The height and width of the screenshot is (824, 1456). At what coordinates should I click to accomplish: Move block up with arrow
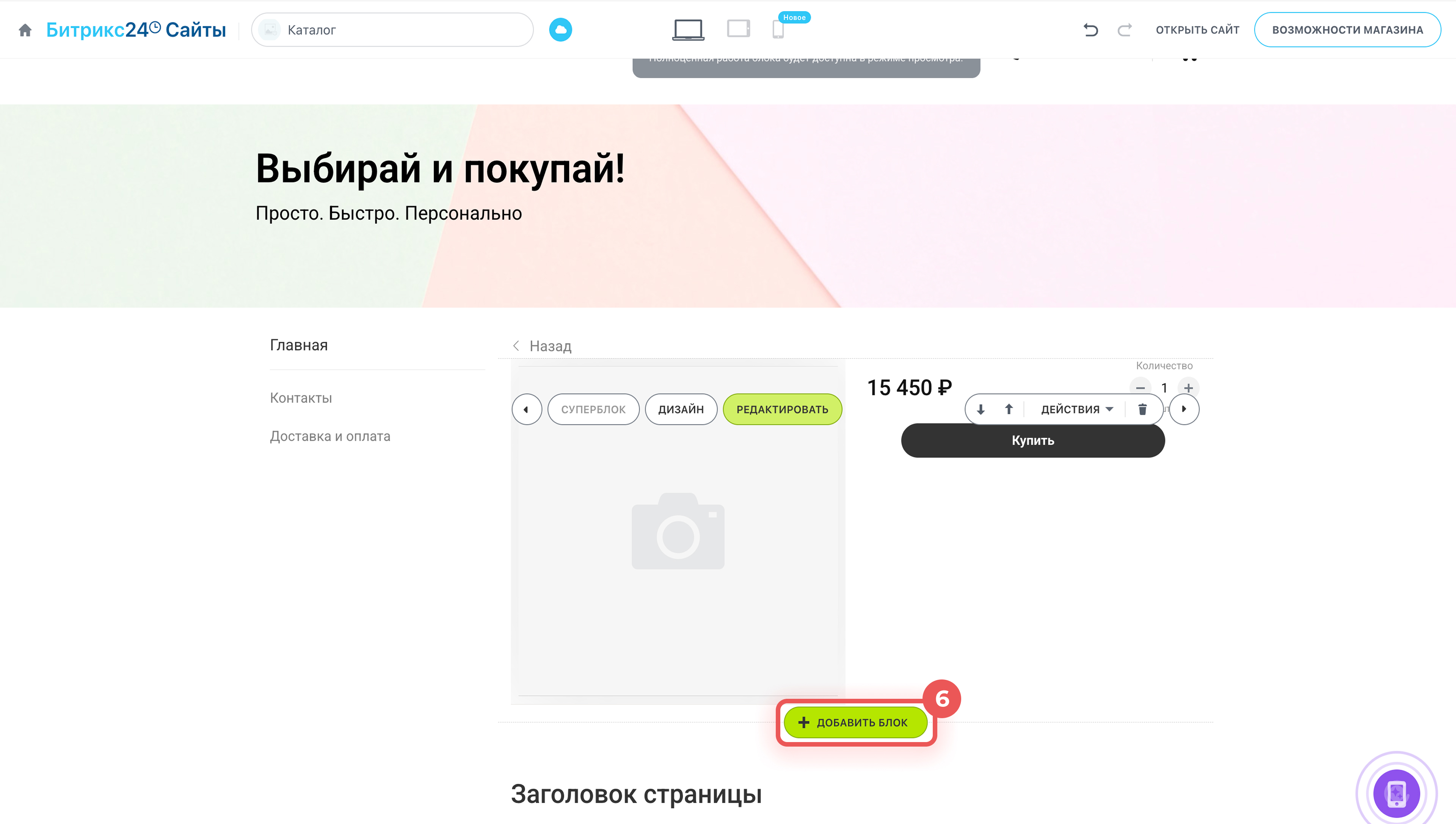point(1008,409)
